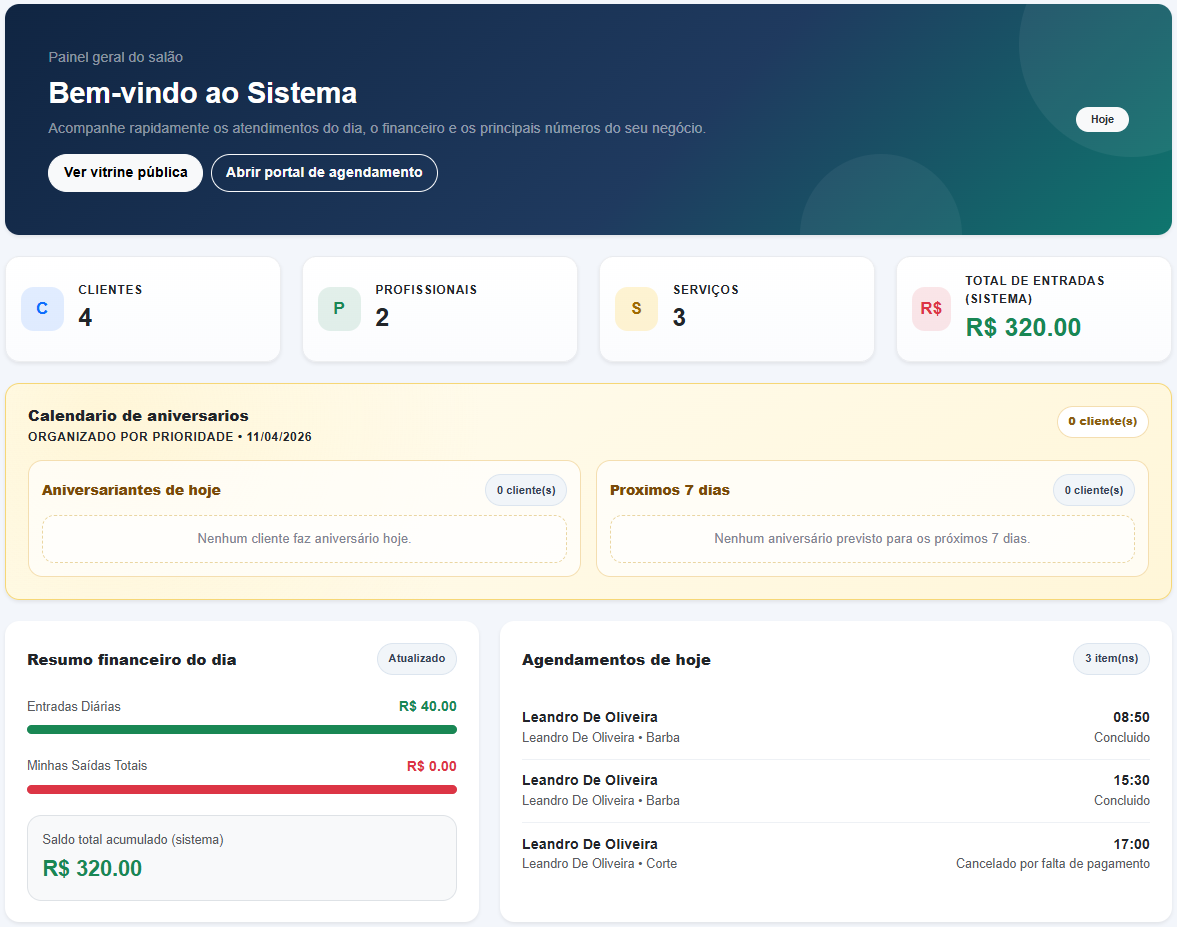Click the "R$ 320.00" entradas total
The width and height of the screenshot is (1177, 927).
click(1023, 327)
